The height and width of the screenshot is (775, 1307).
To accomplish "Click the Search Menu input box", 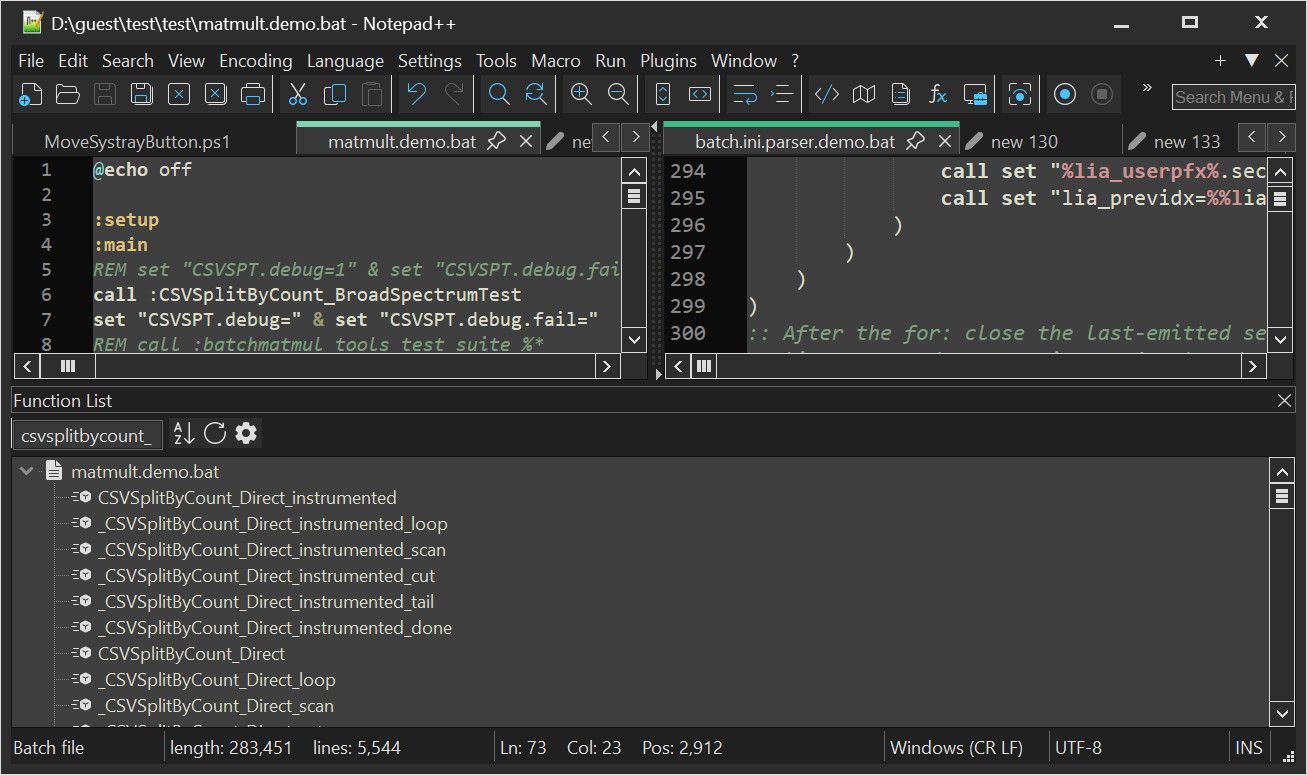I will pyautogui.click(x=1232, y=97).
